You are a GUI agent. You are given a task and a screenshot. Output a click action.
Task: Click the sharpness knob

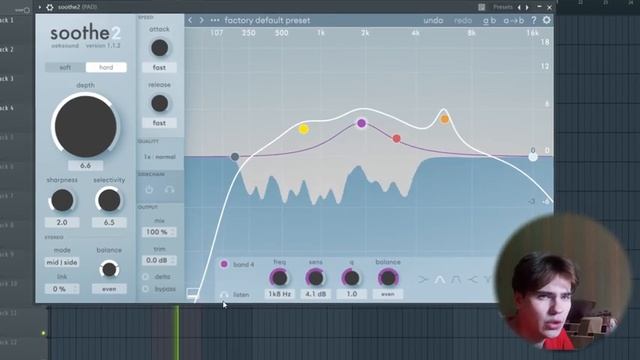(x=62, y=200)
